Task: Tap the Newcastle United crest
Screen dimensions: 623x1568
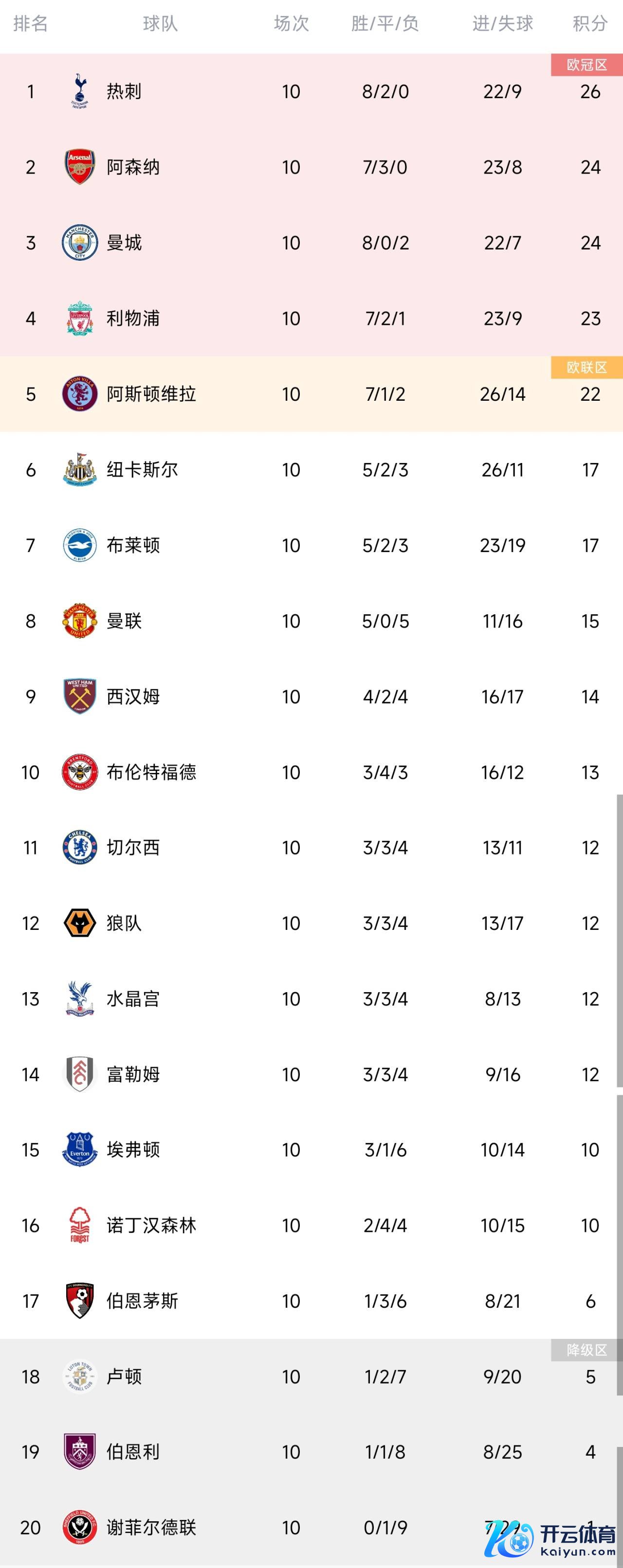Action: click(x=80, y=469)
